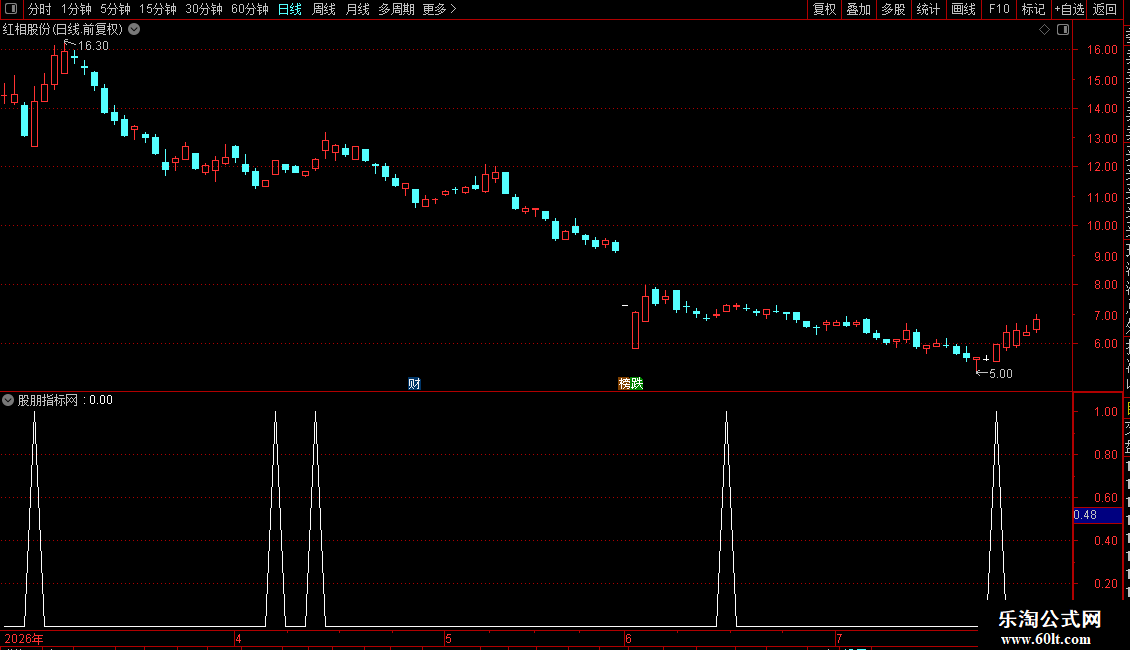This screenshot has width=1130, height=650.
Task: Add stock via +自选 button
Action: (x=1069, y=9)
